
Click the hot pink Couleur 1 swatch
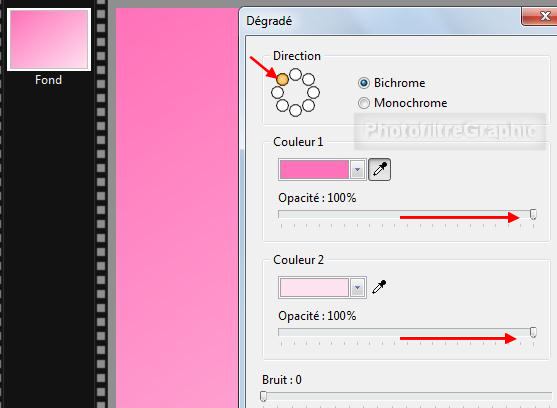pyautogui.click(x=314, y=169)
